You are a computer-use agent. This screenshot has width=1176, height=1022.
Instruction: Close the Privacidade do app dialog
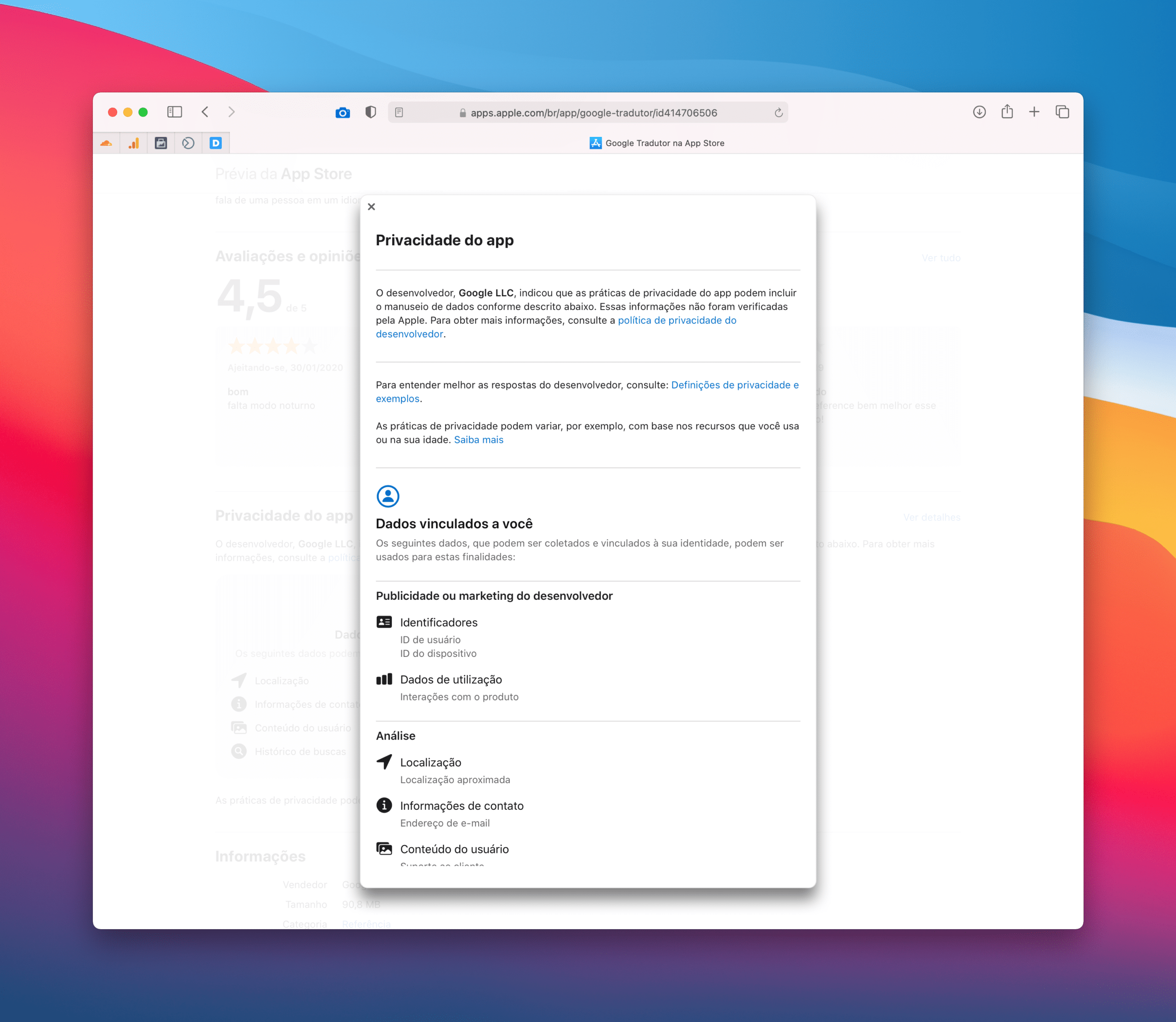(371, 206)
